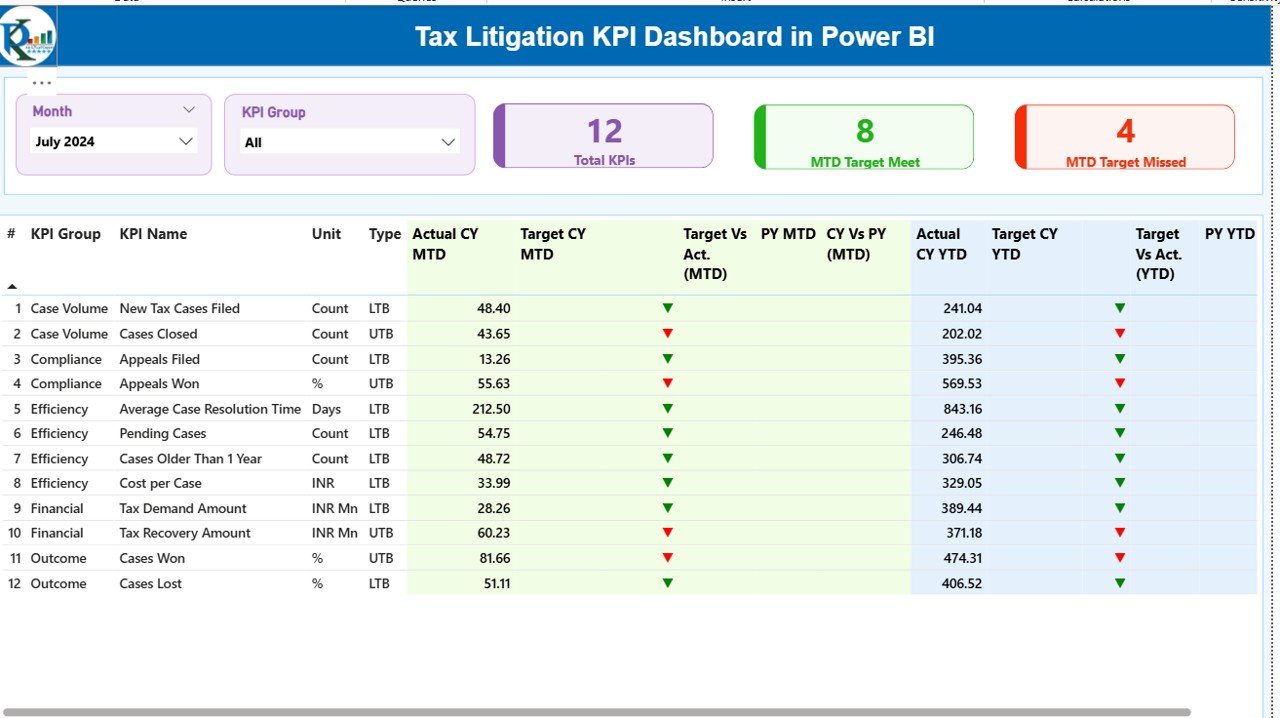1280x718 pixels.
Task: Collapse the Month slicer header chevron
Action: (190, 110)
